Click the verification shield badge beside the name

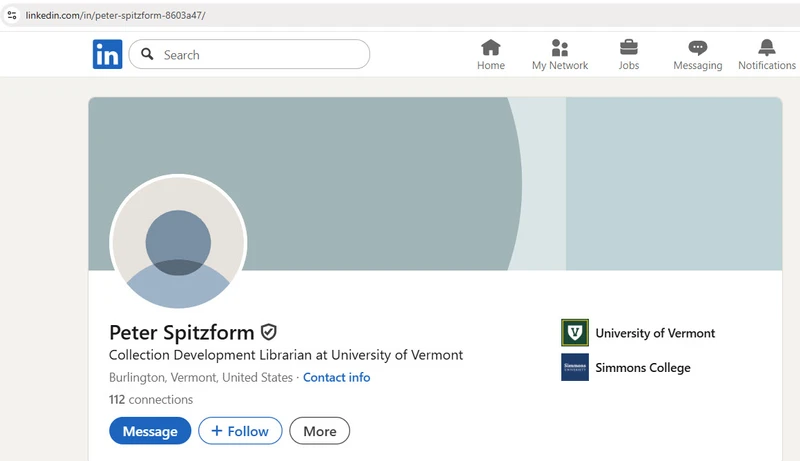269,332
